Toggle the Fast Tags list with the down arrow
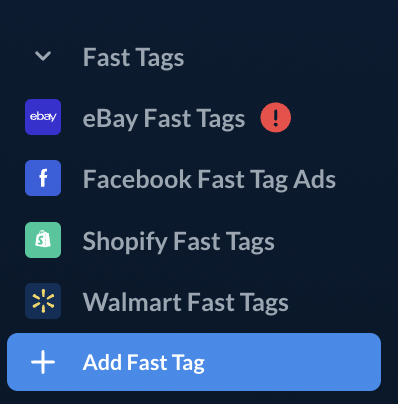The image size is (398, 404). [43, 56]
